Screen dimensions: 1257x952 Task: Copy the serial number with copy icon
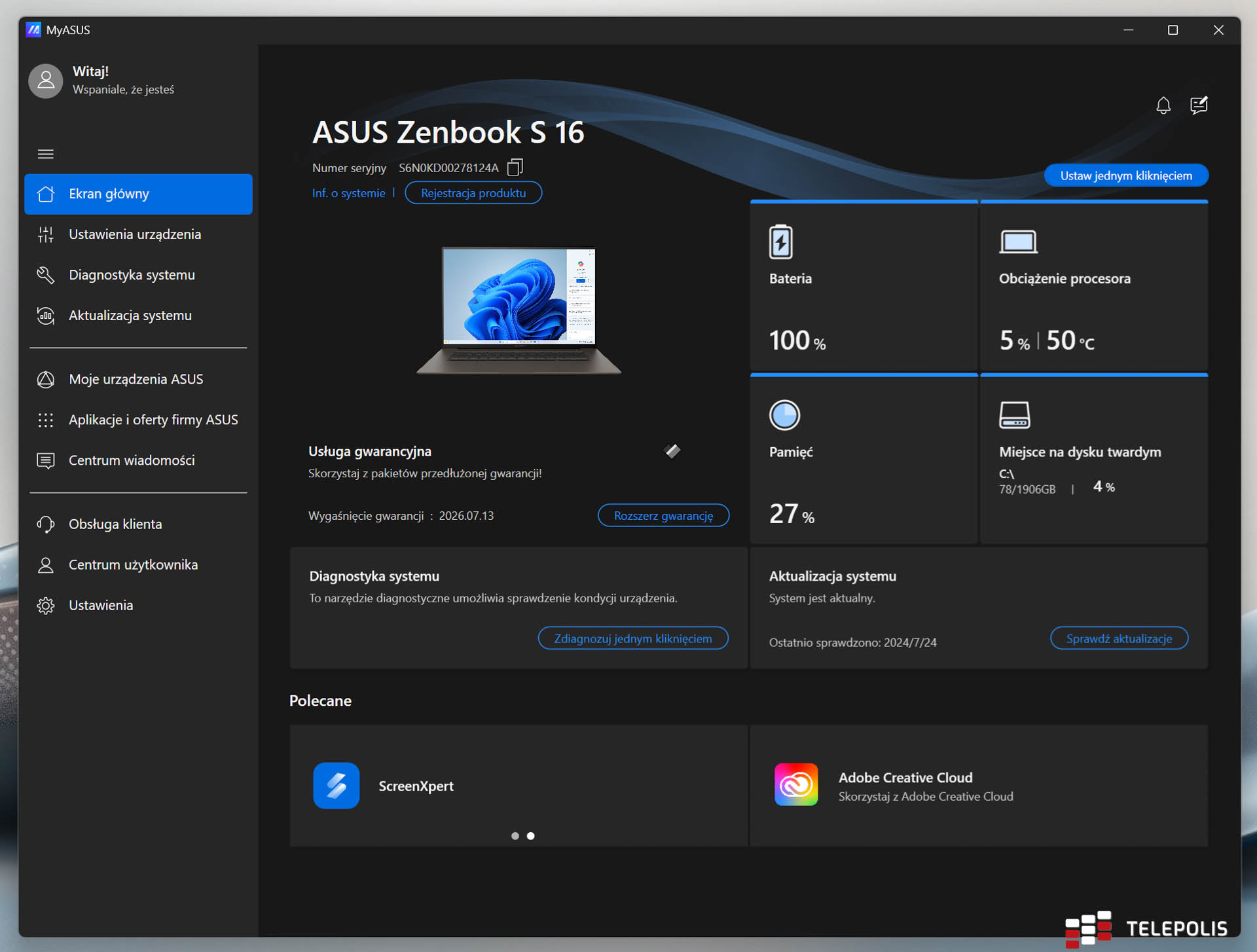(x=515, y=168)
